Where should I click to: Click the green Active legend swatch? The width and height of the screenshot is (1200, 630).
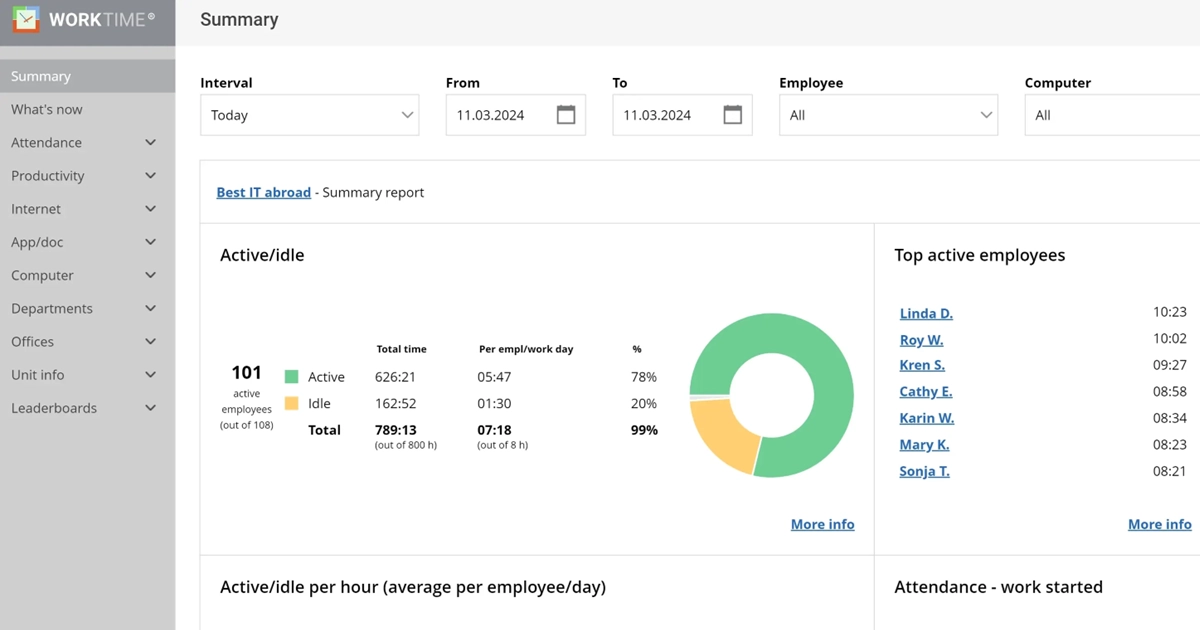pos(292,377)
